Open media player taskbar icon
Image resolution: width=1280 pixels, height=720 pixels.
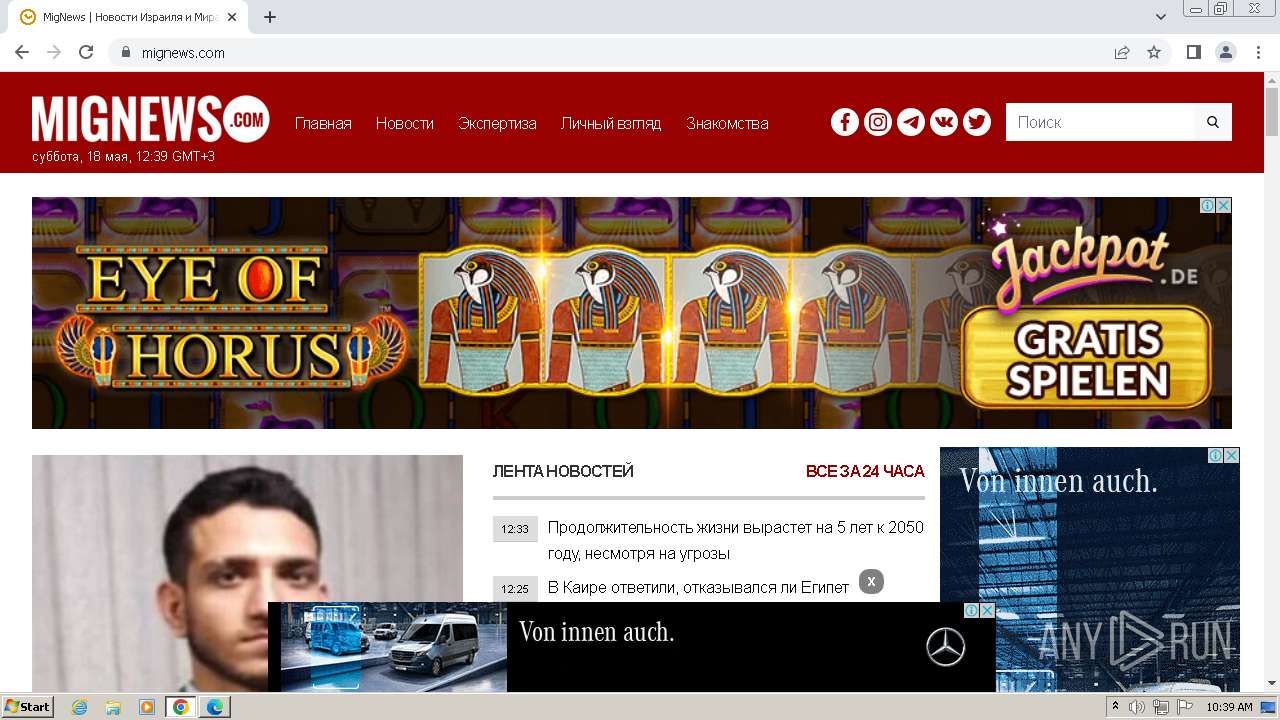coord(147,707)
